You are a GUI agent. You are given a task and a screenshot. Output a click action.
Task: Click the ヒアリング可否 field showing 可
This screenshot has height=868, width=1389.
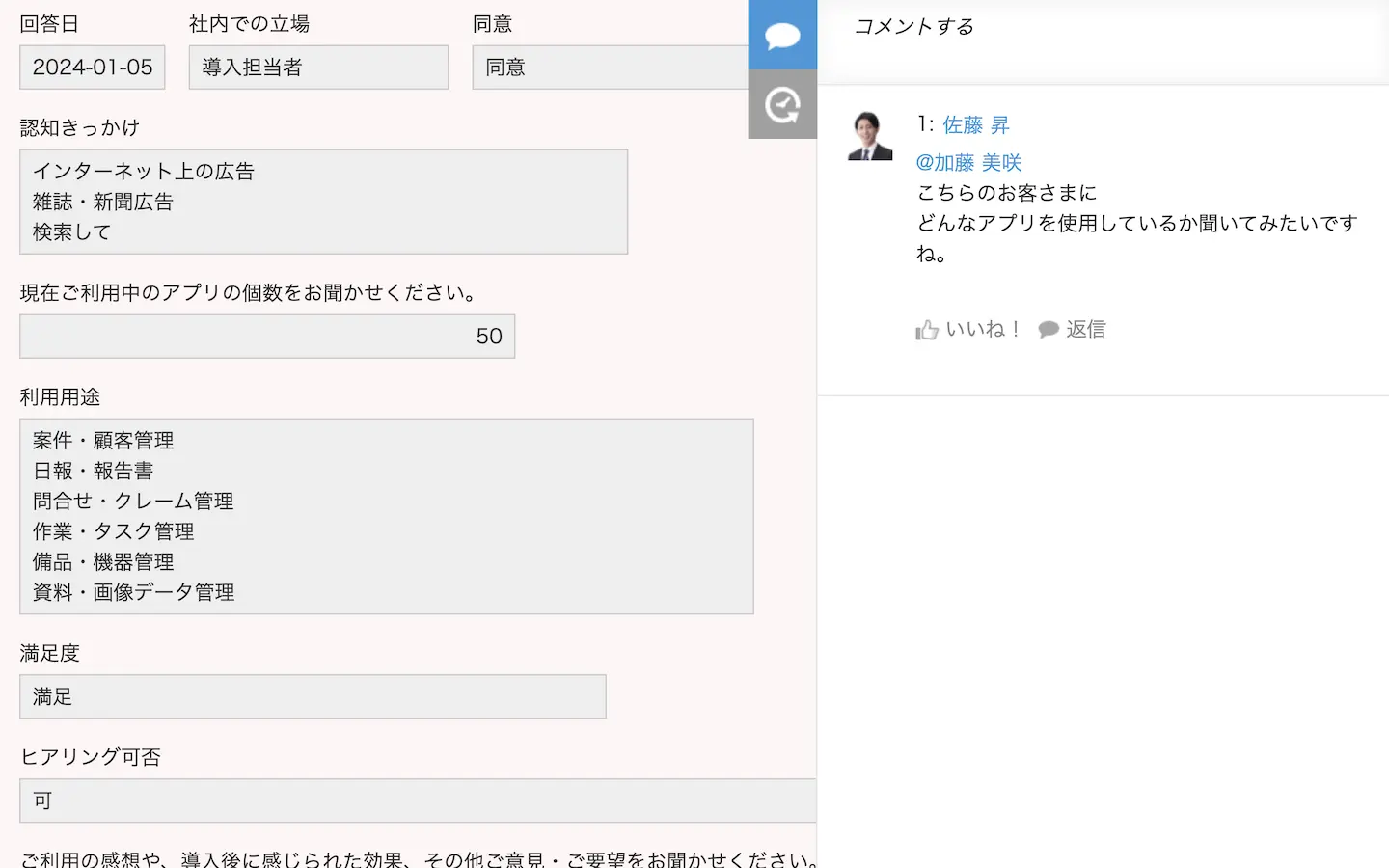point(417,801)
